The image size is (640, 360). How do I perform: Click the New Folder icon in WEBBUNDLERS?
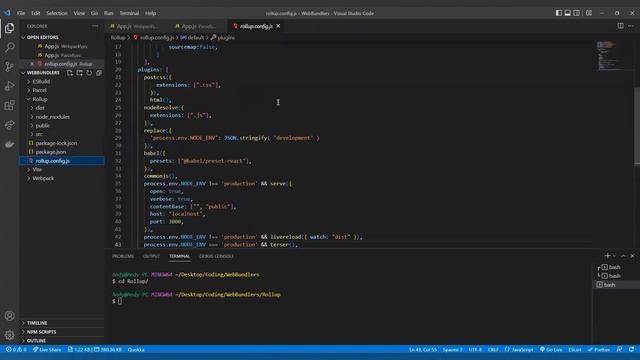coord(80,73)
